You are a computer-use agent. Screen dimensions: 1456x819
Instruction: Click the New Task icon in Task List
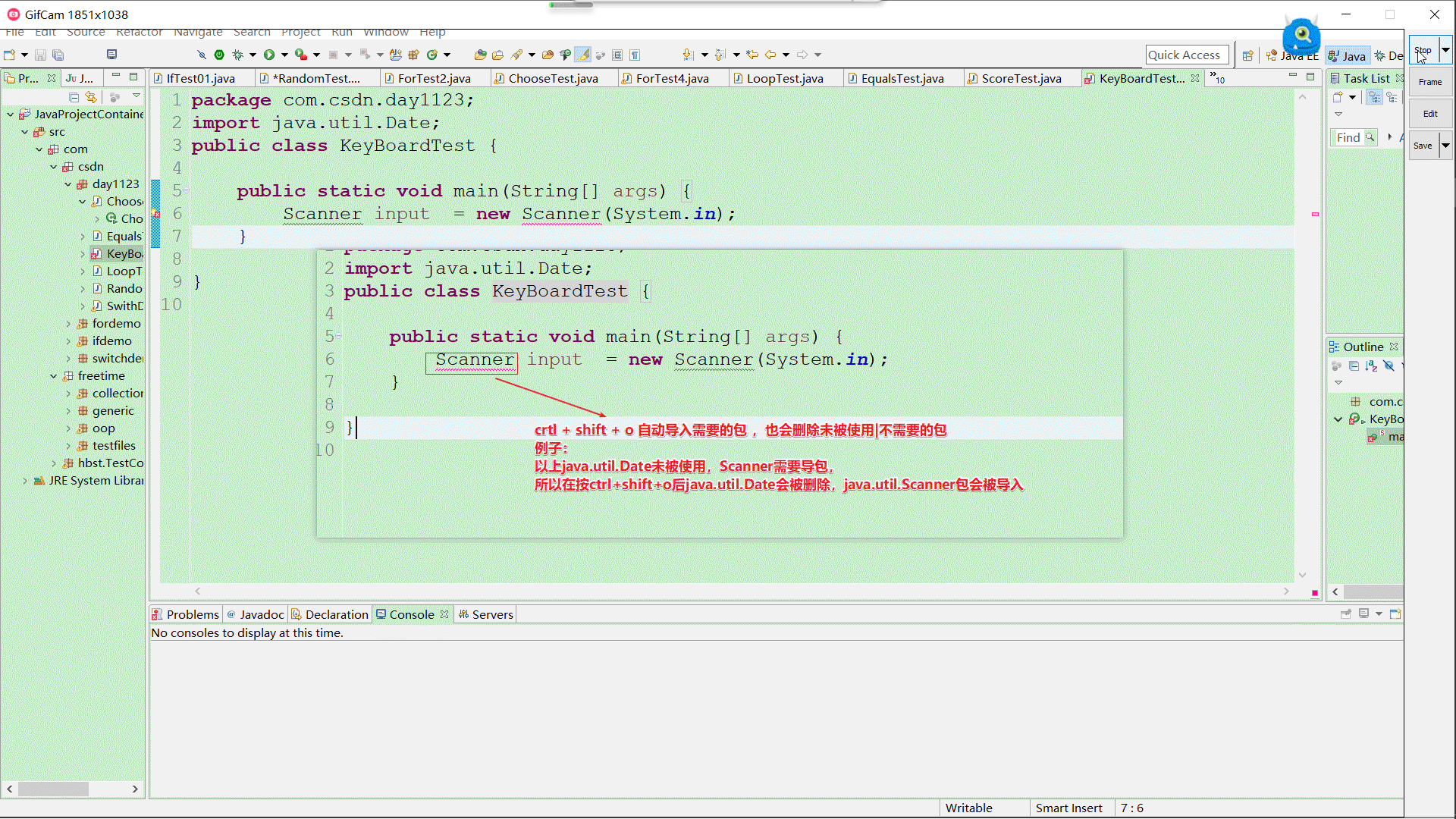[x=1338, y=97]
